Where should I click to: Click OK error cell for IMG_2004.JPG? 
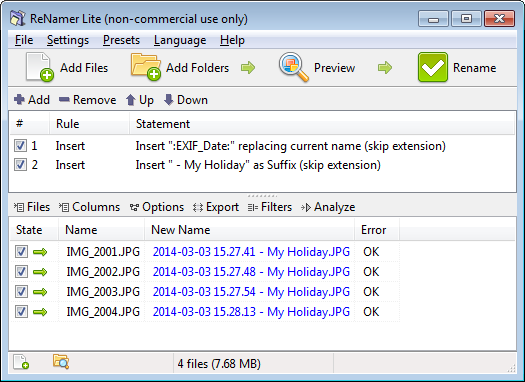click(x=371, y=312)
